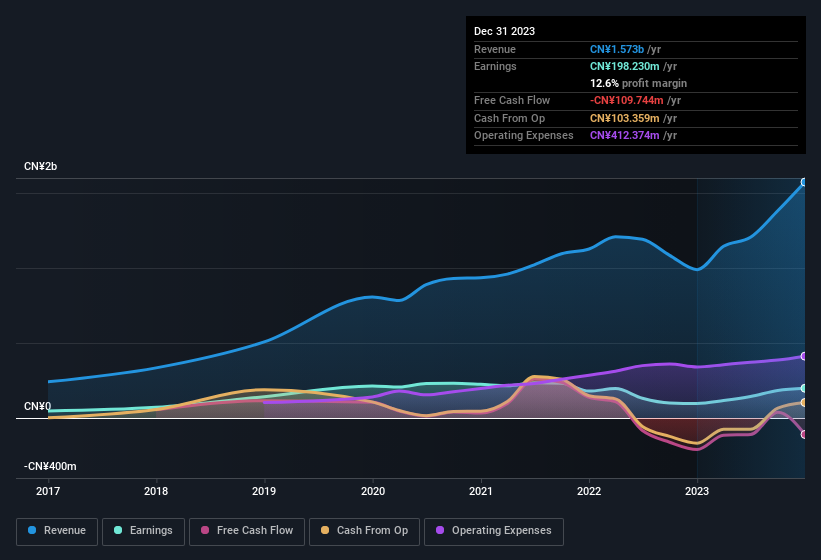The image size is (821, 560).
Task: Toggle the Revenue legend button
Action: (x=57, y=531)
